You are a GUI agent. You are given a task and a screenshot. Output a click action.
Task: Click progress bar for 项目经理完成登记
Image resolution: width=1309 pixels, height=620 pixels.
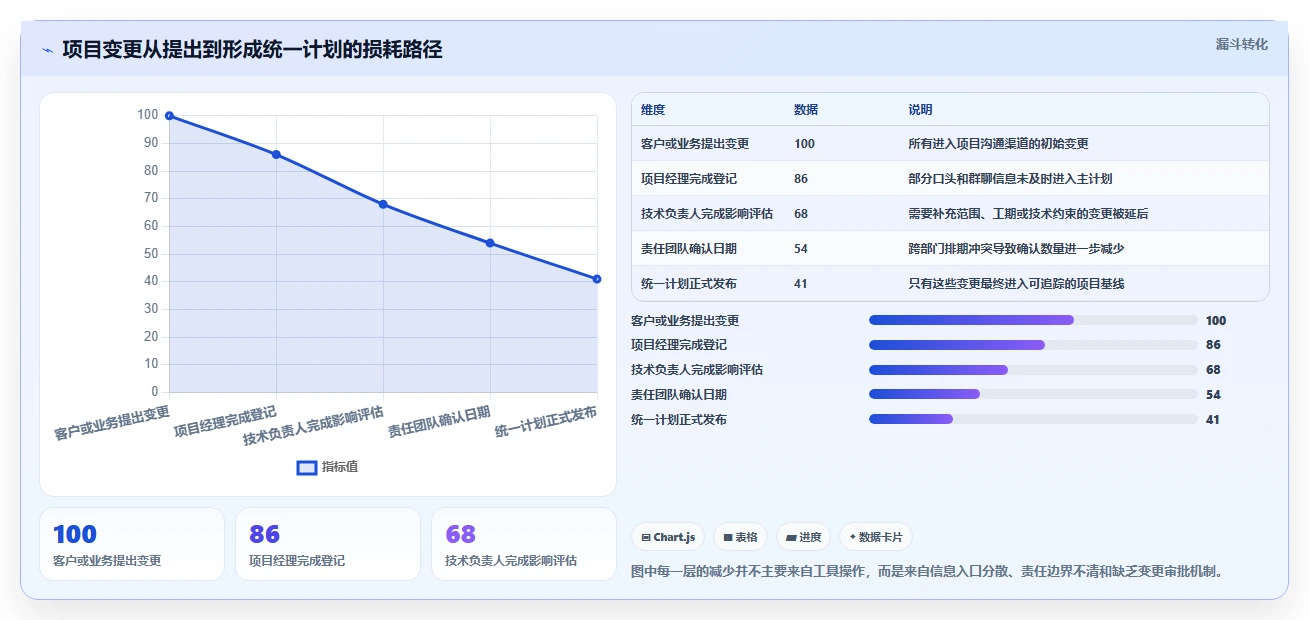1033,345
